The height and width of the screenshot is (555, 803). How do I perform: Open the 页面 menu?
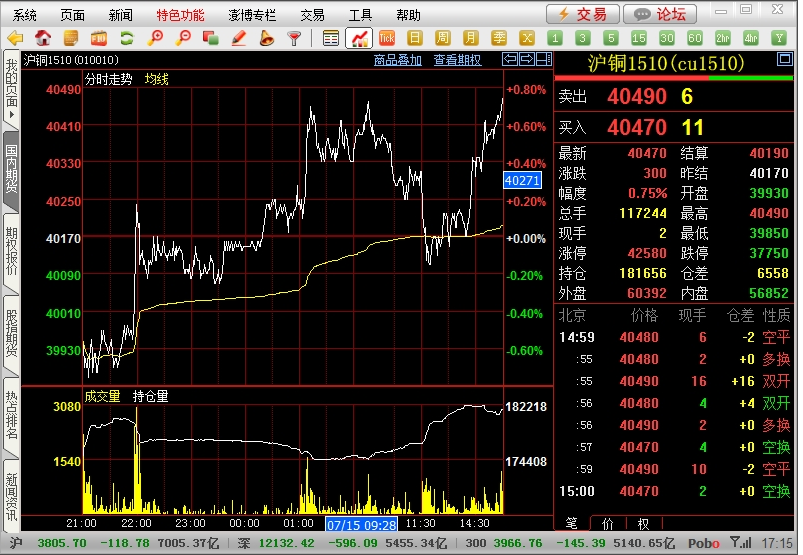[73, 15]
